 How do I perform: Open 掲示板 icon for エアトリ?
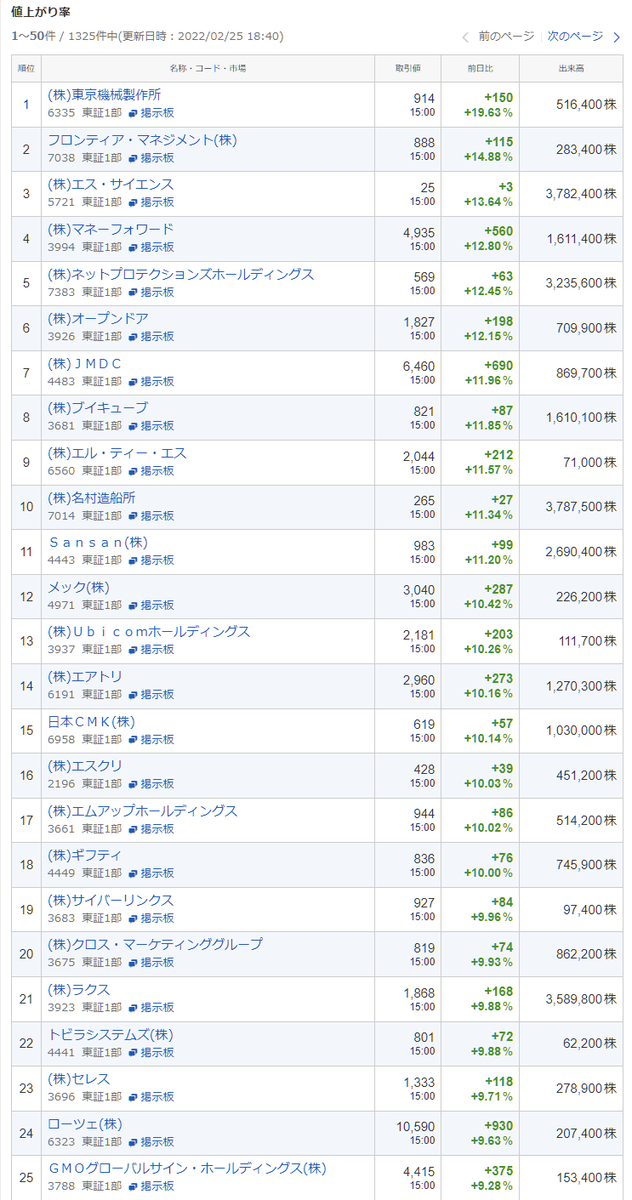[133, 694]
